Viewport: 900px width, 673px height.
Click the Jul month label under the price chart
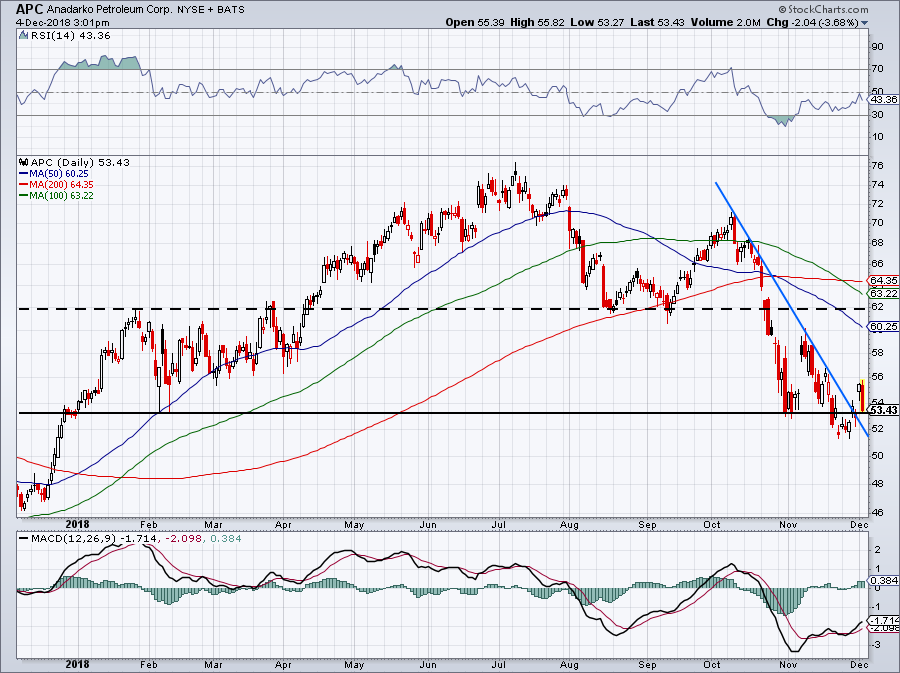pyautogui.click(x=498, y=525)
